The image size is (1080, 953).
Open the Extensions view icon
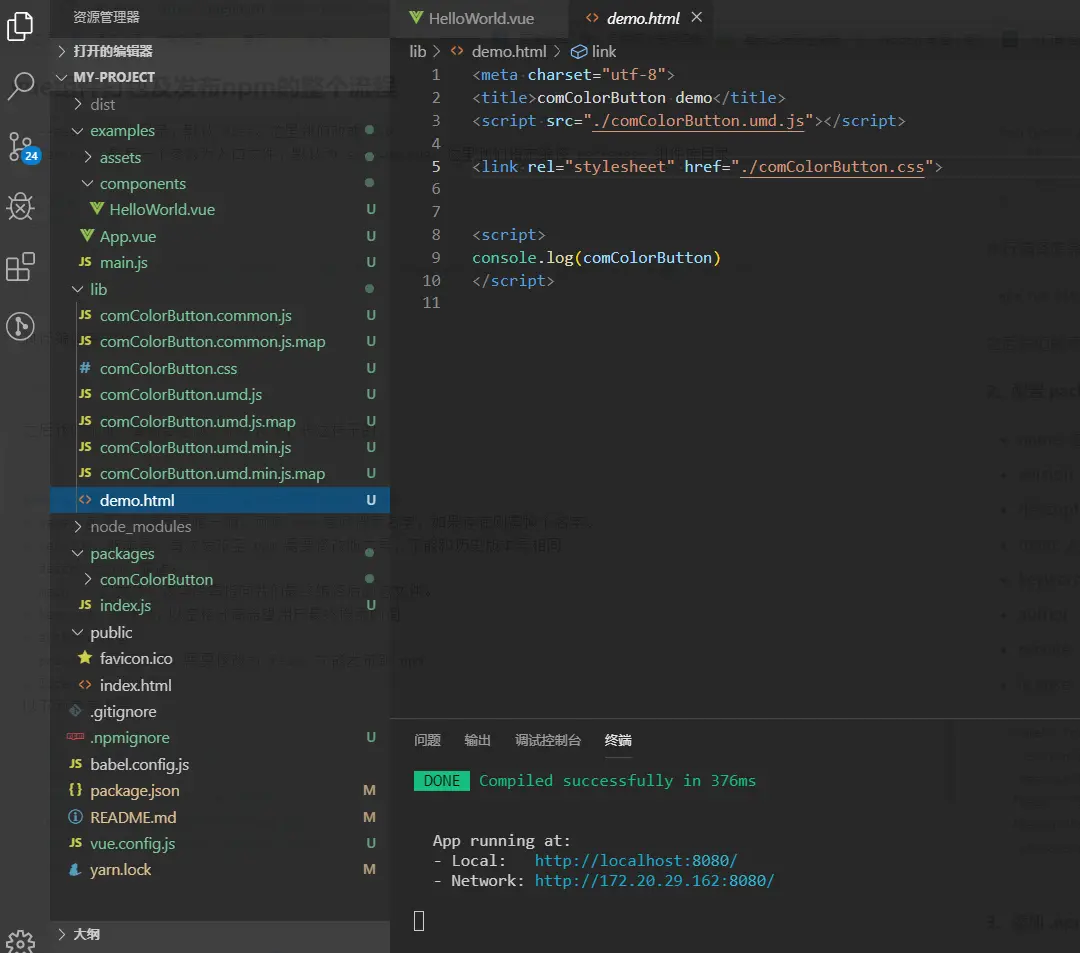click(20, 266)
